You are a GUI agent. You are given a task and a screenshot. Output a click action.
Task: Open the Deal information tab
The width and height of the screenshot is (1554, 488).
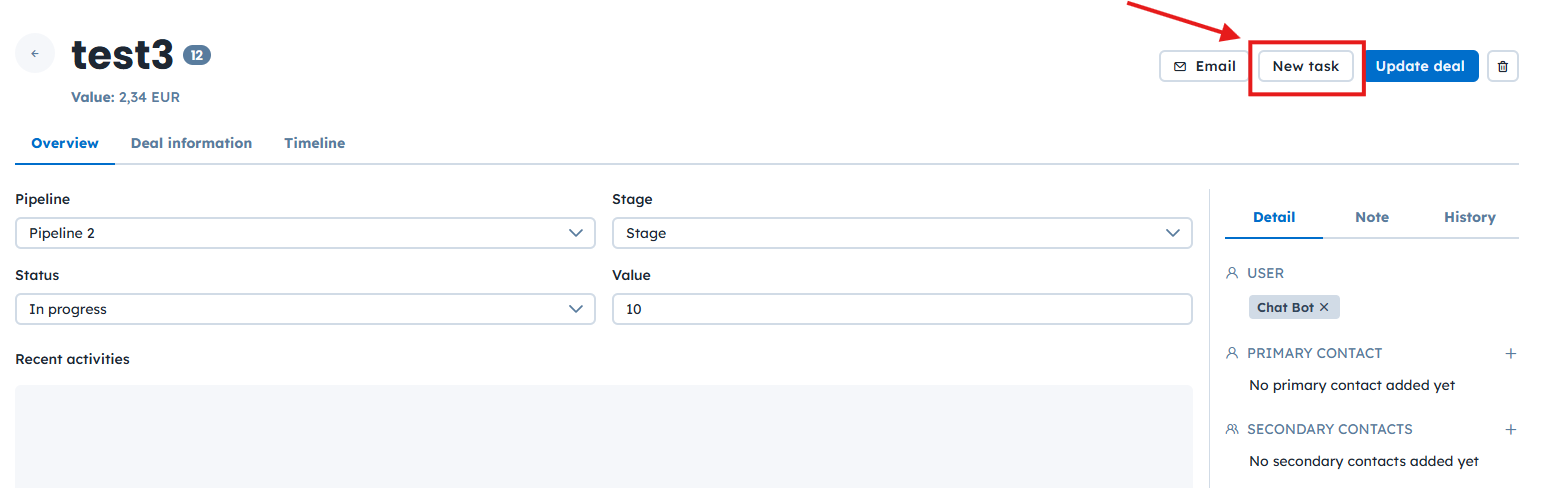(191, 143)
